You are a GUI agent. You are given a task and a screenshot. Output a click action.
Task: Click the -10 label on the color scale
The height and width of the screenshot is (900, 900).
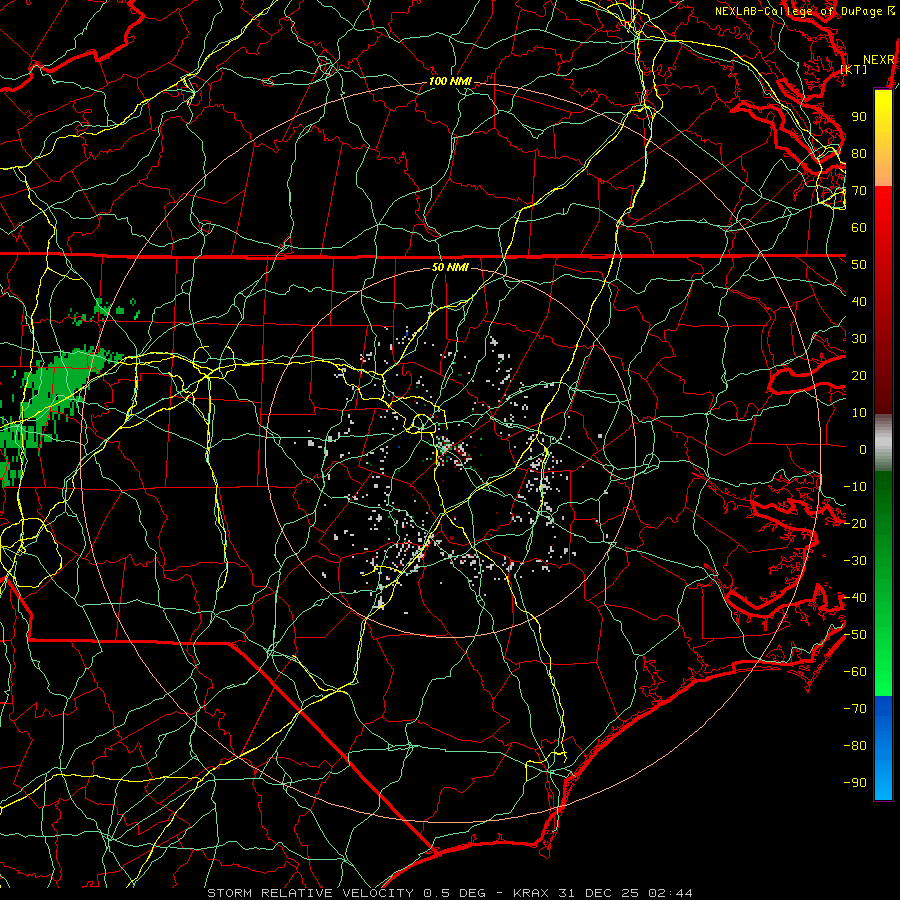tap(855, 487)
